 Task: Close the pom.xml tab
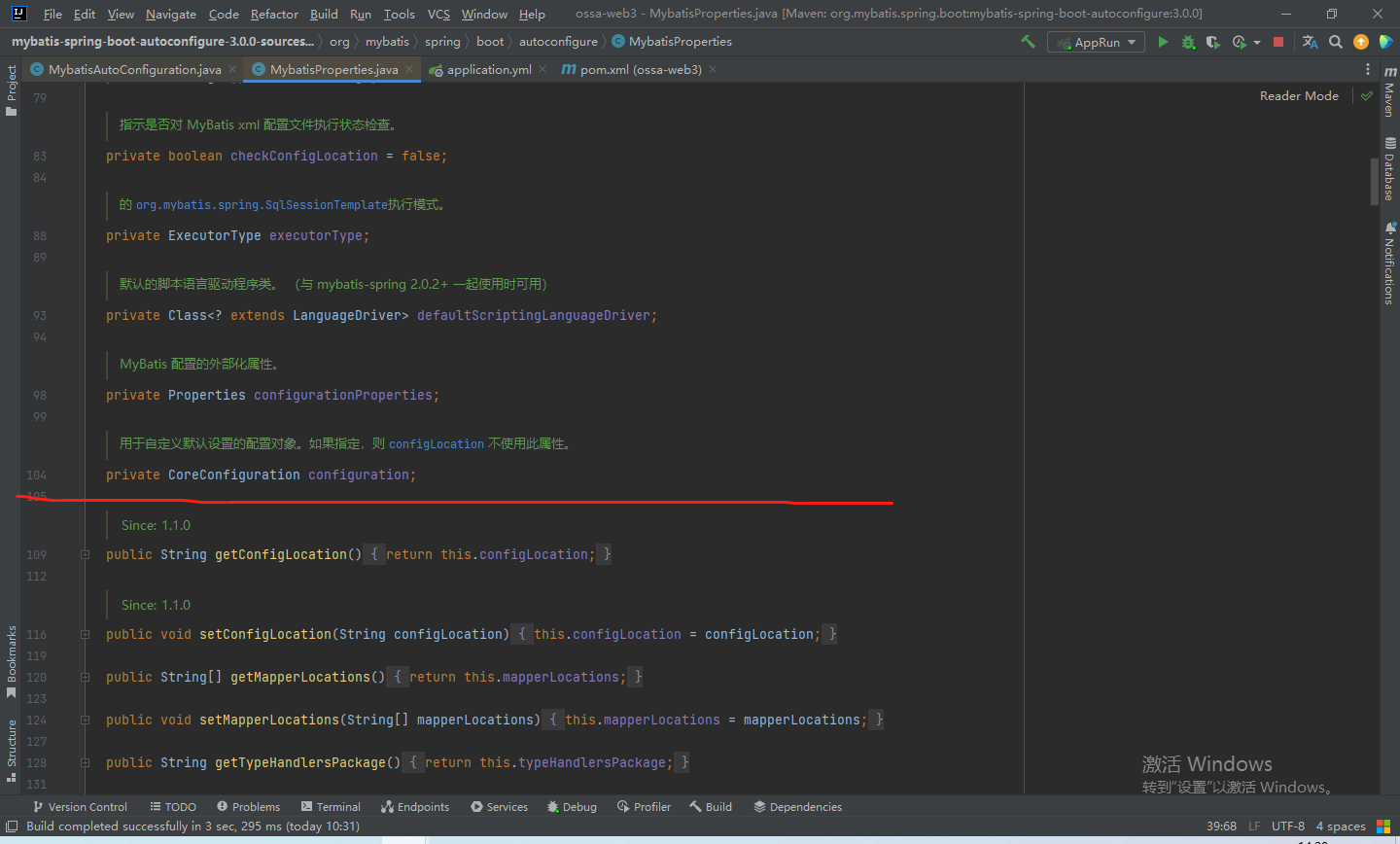(x=713, y=69)
